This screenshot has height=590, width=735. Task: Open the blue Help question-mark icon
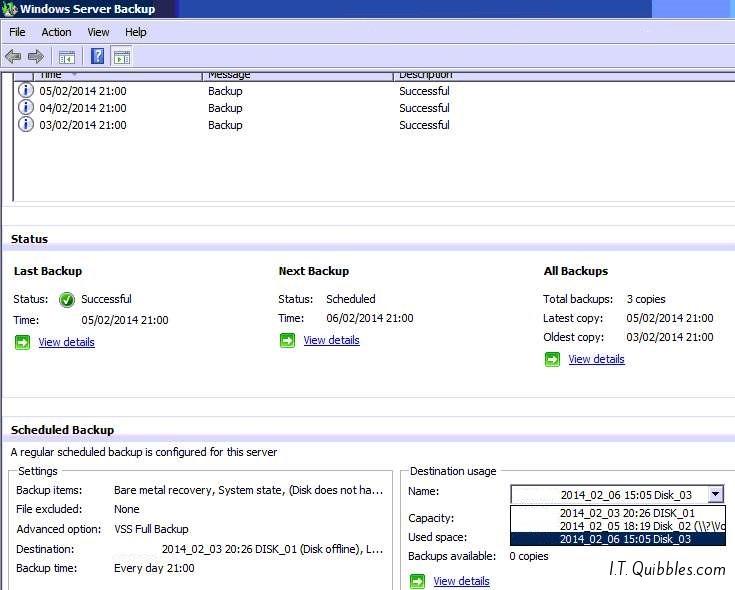point(97,56)
